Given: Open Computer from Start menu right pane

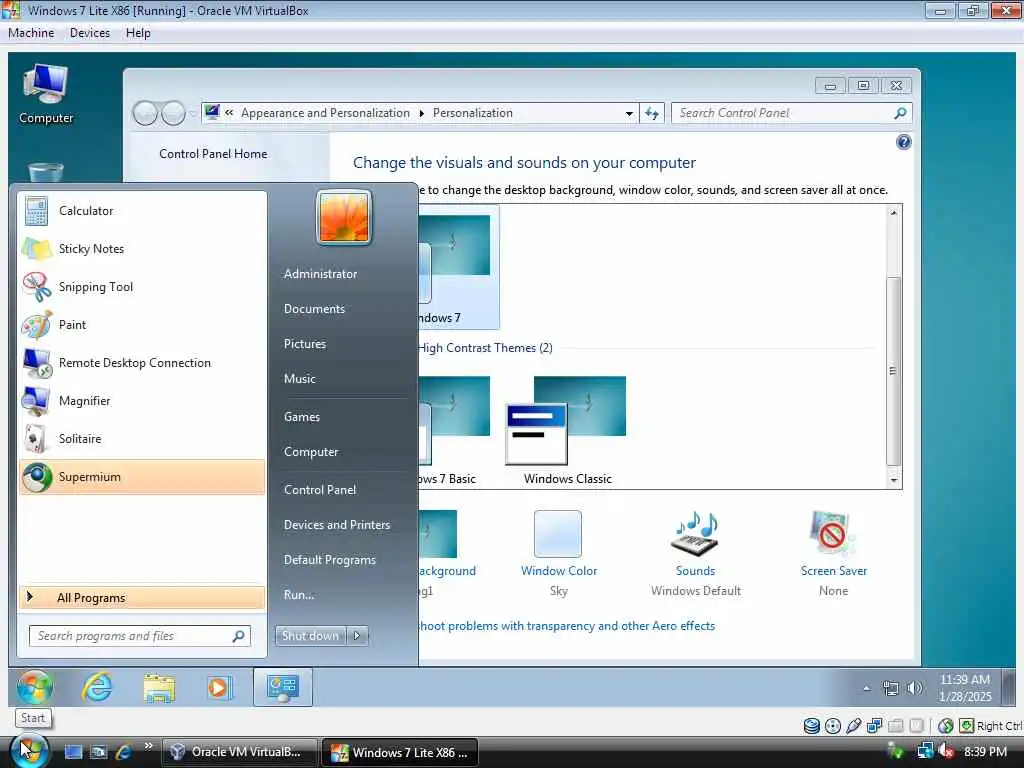Looking at the screenshot, I should pos(311,452).
